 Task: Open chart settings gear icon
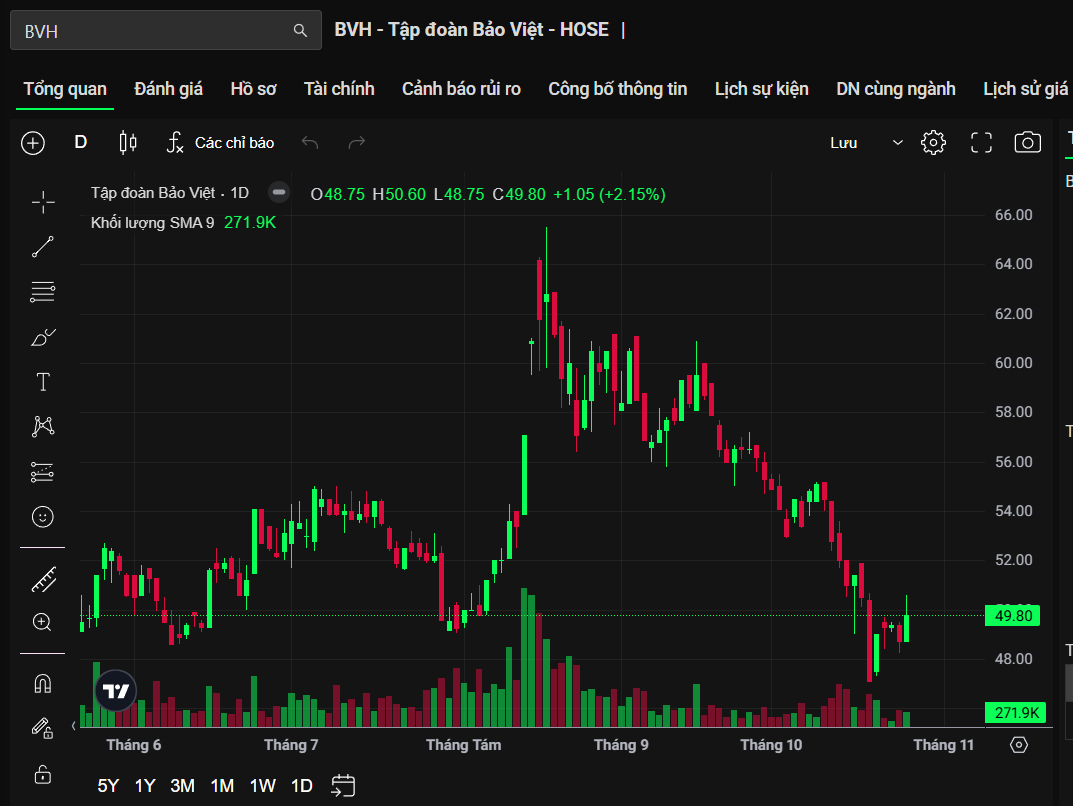pos(933,143)
